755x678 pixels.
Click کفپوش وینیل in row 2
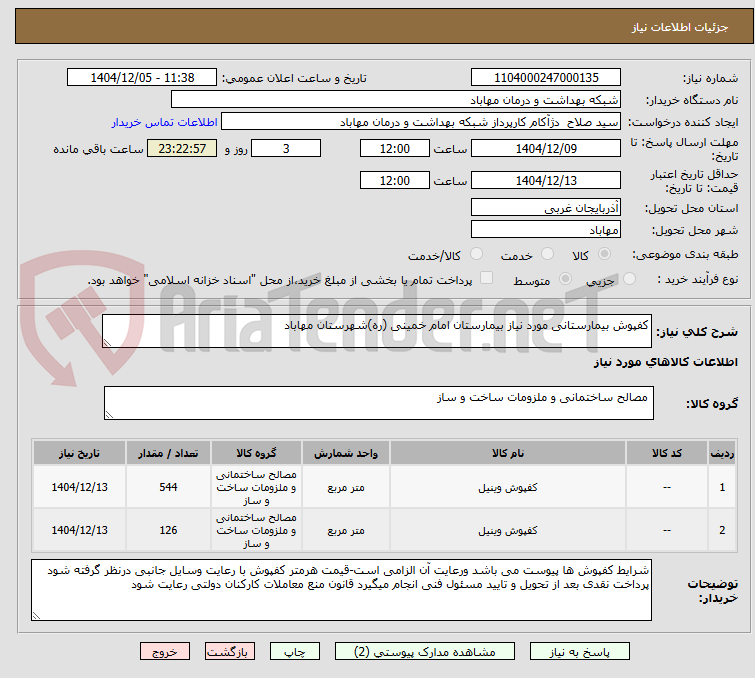508,531
